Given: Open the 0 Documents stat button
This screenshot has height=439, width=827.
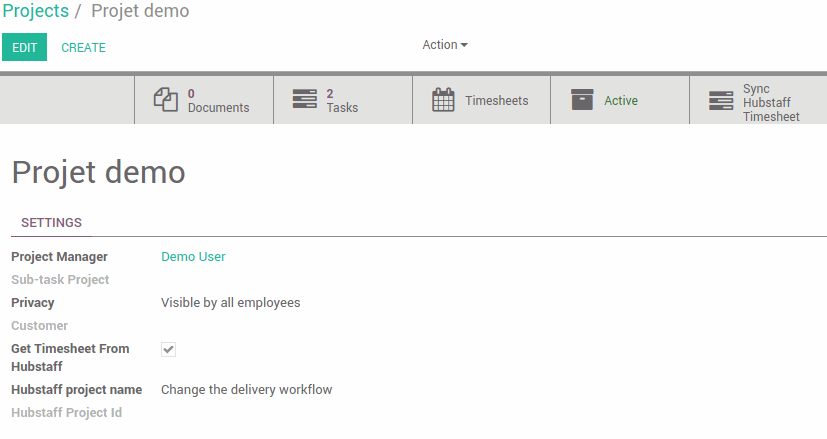Looking at the screenshot, I should (204, 100).
